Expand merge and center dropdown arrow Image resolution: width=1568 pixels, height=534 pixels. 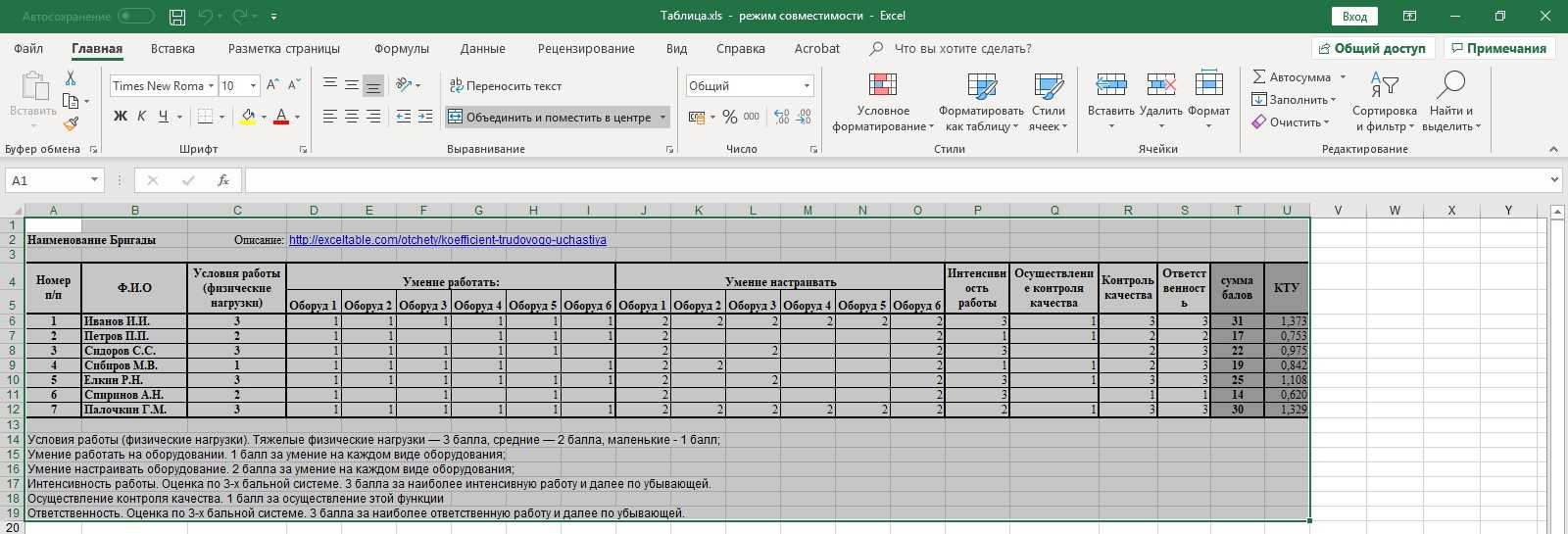(x=663, y=118)
